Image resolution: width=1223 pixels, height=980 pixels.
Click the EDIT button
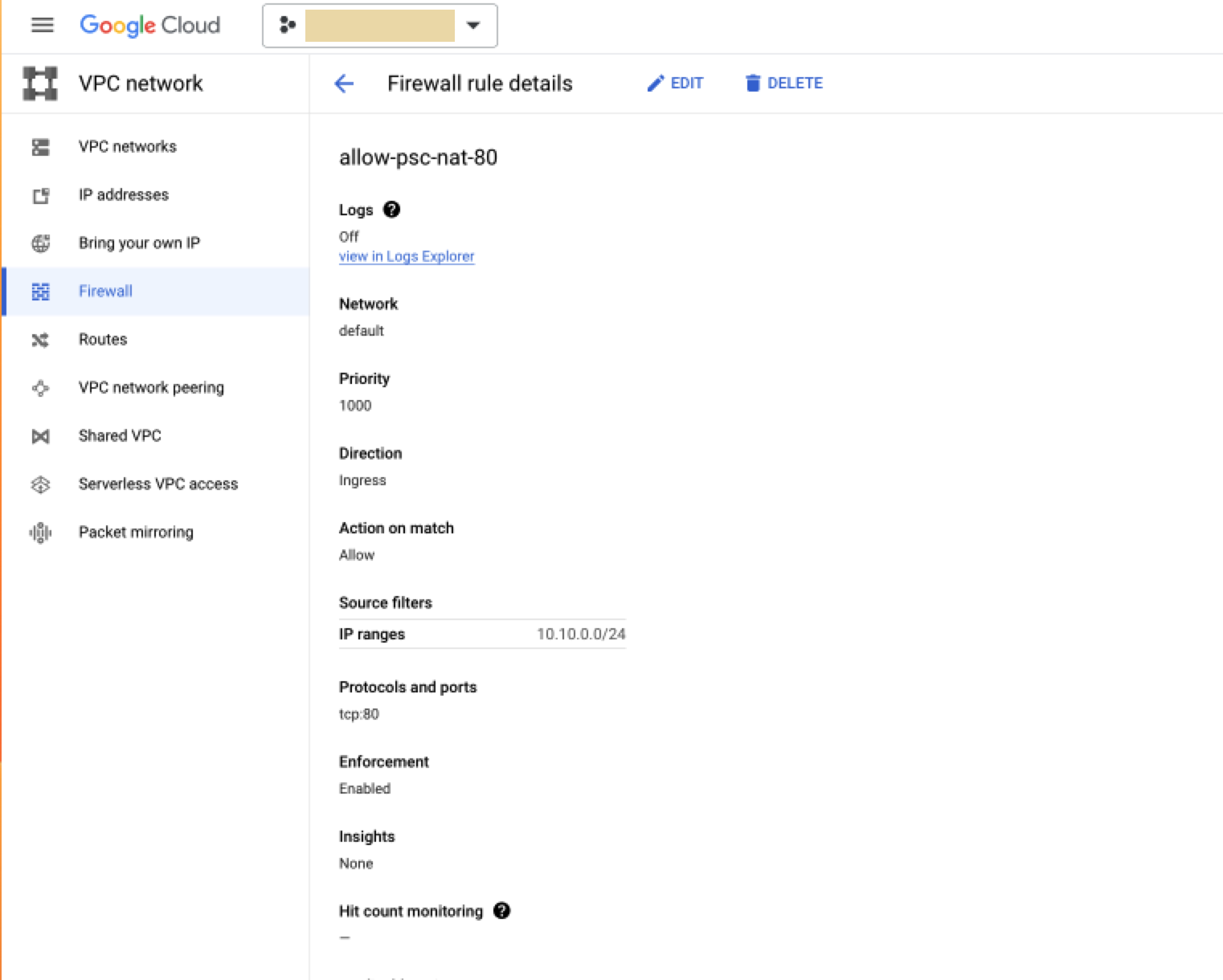[x=675, y=84]
